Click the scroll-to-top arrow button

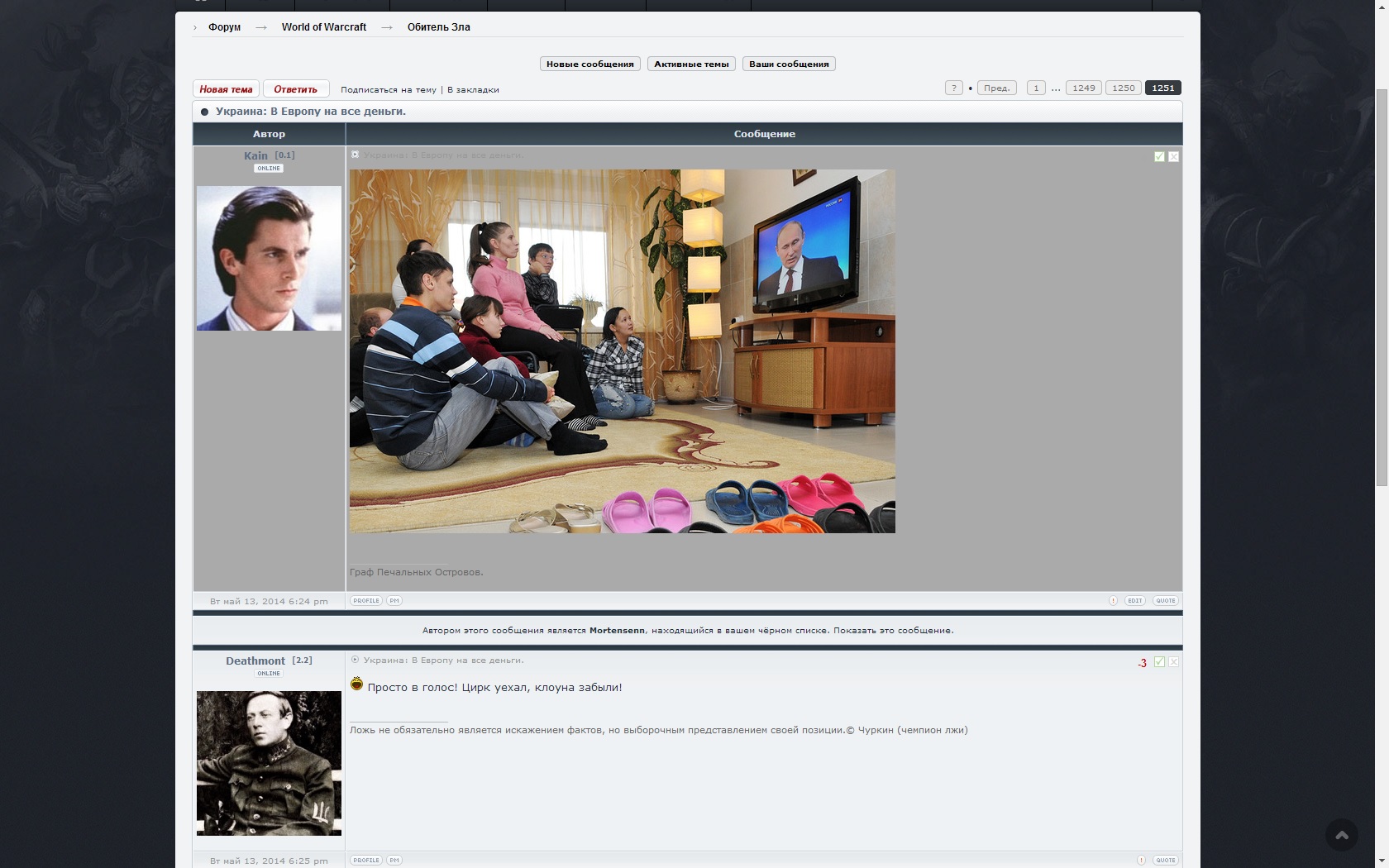[x=1341, y=835]
